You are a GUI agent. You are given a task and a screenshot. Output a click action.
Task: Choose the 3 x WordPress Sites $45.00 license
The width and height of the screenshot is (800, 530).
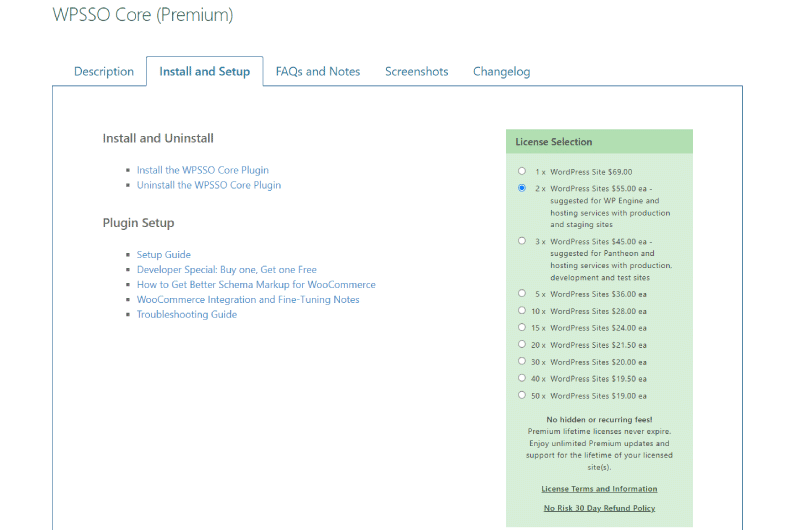pyautogui.click(x=521, y=241)
